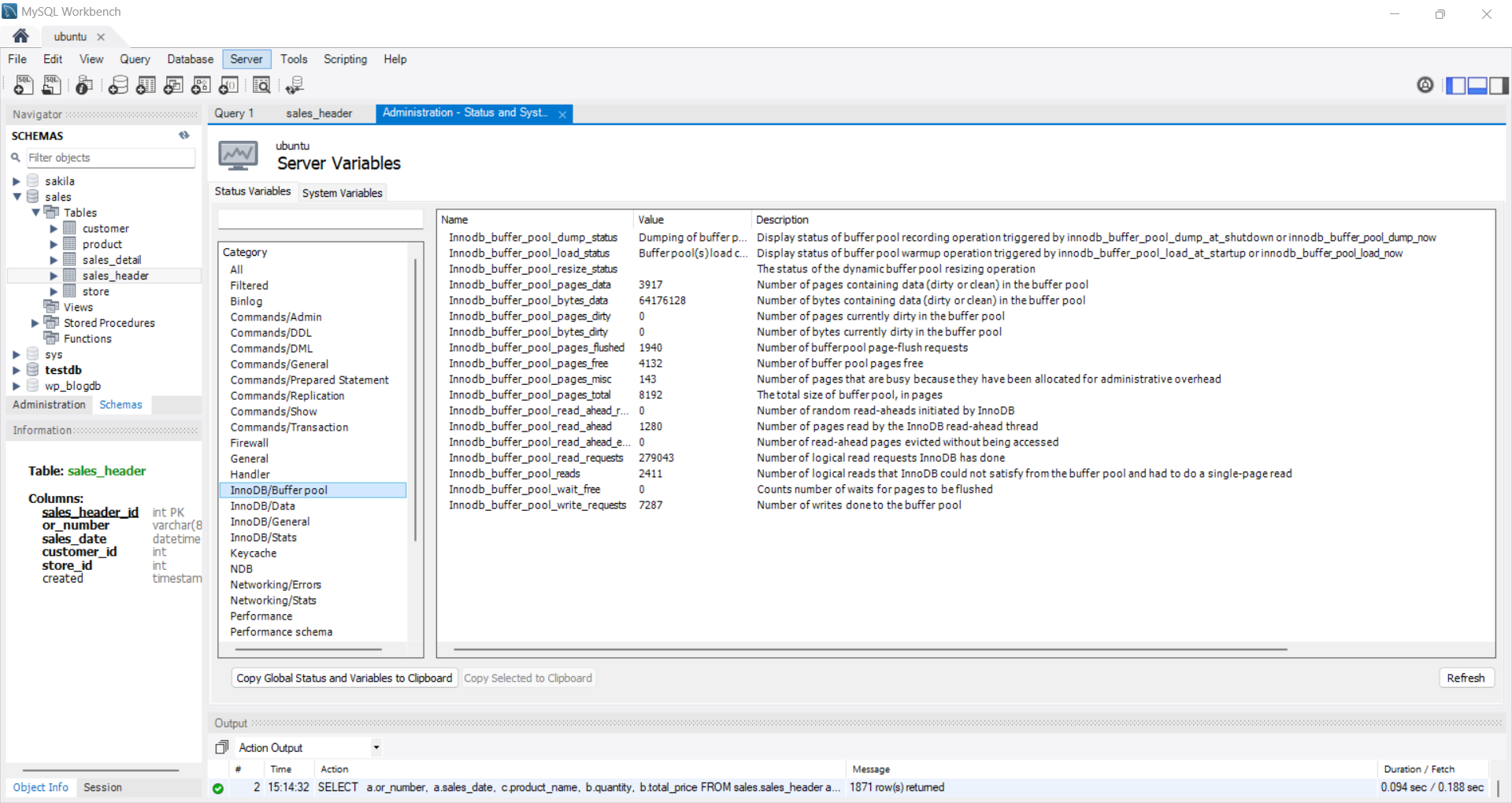Click the Refresh button
1512x803 pixels.
[1466, 678]
